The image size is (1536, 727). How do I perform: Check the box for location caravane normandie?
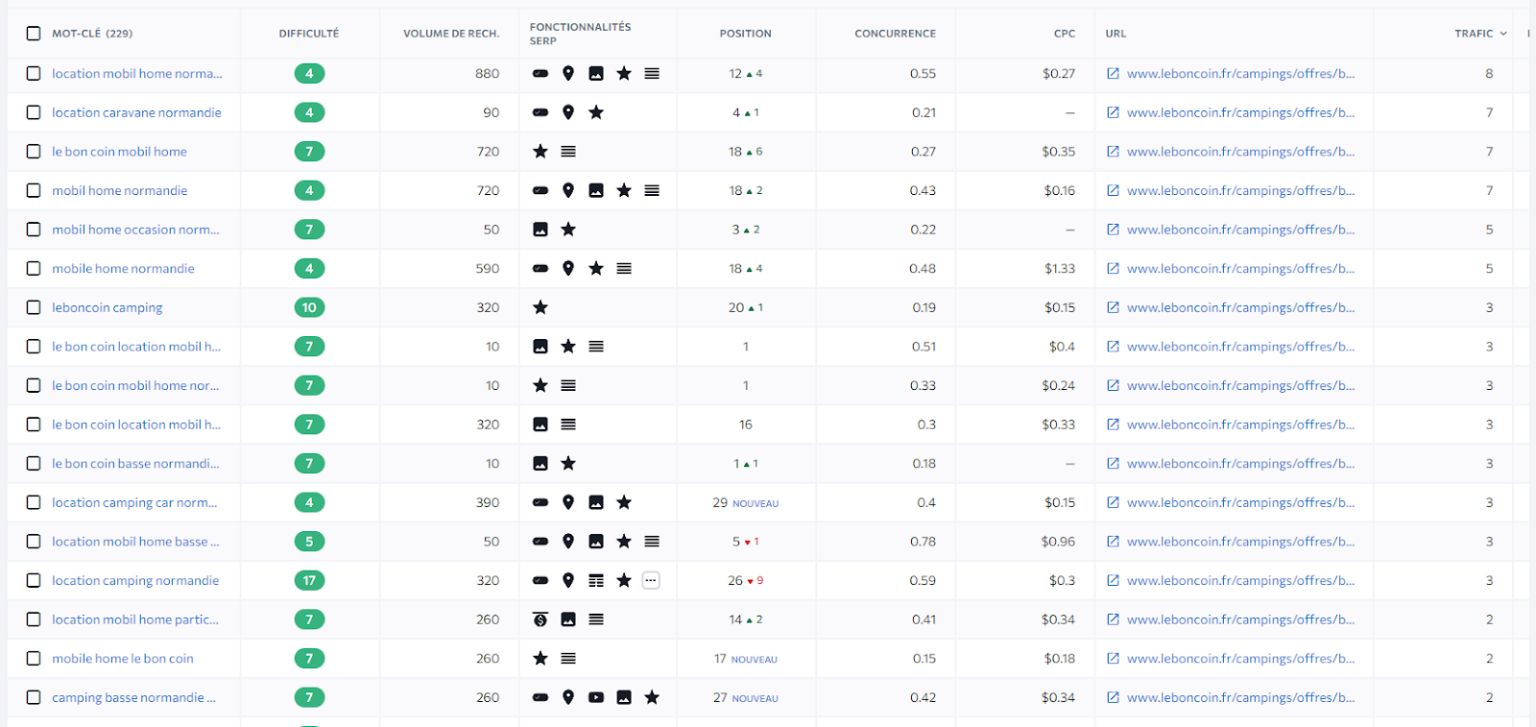click(x=34, y=113)
